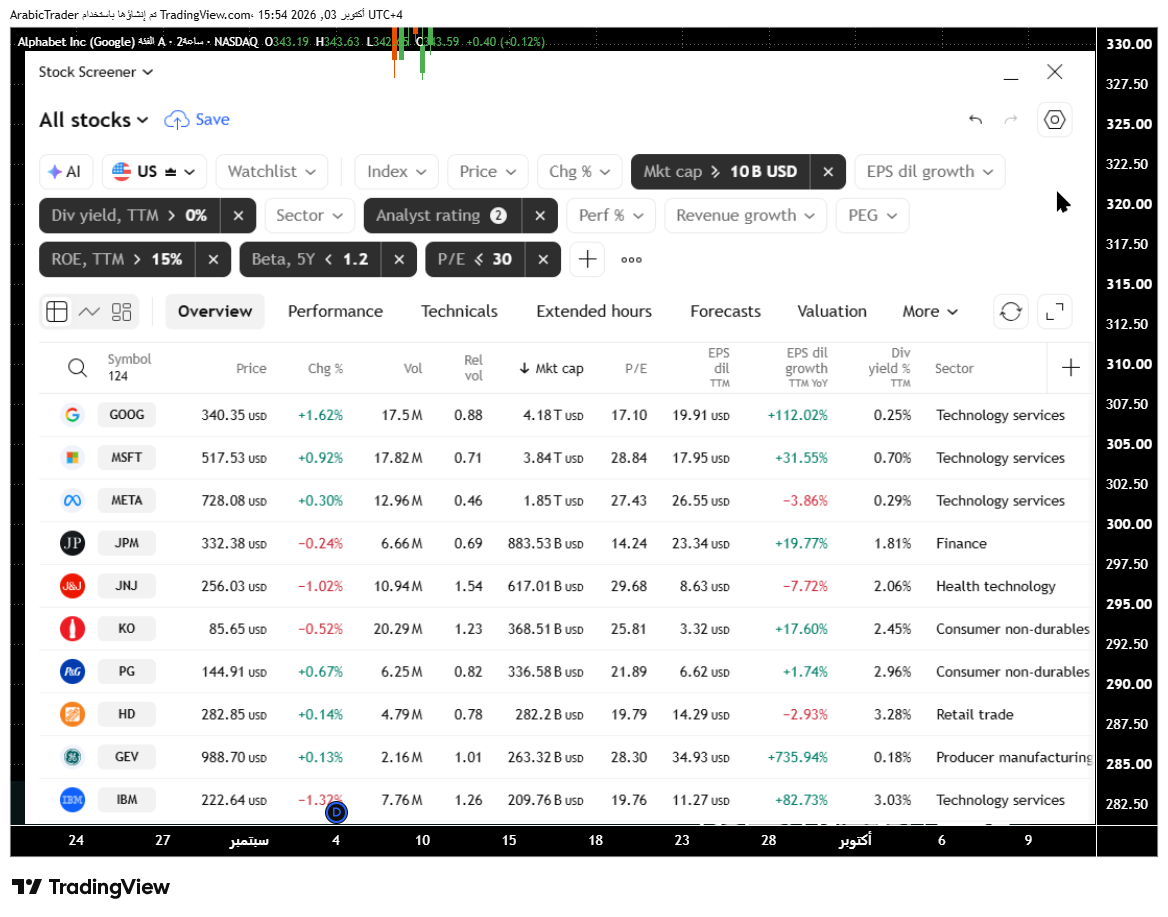Image resolution: width=1168 pixels, height=917 pixels.
Task: Open the Valuation tab
Action: pyautogui.click(x=831, y=311)
